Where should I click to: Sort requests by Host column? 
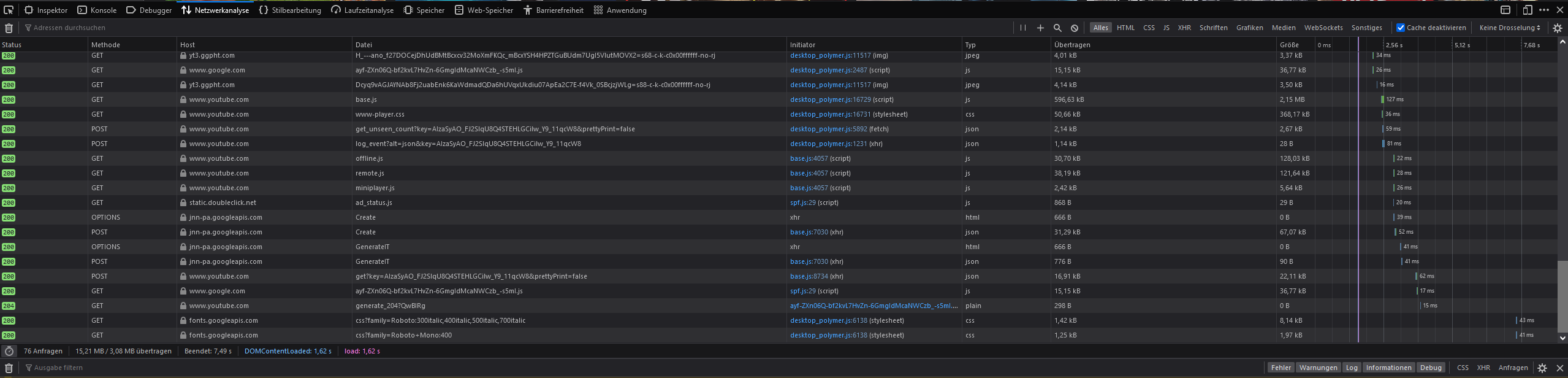pos(265,45)
